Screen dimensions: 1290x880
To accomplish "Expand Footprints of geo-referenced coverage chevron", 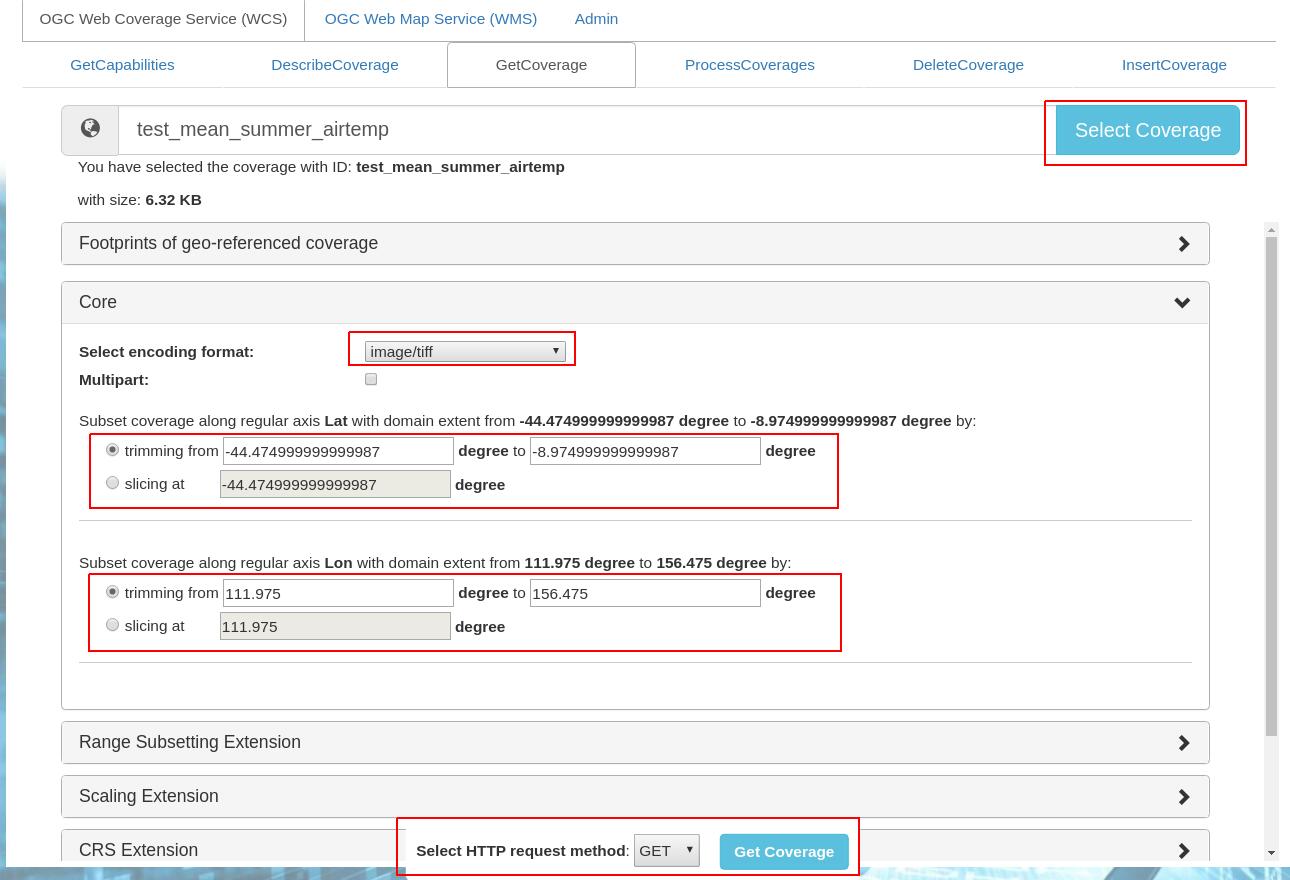I will 1183,244.
